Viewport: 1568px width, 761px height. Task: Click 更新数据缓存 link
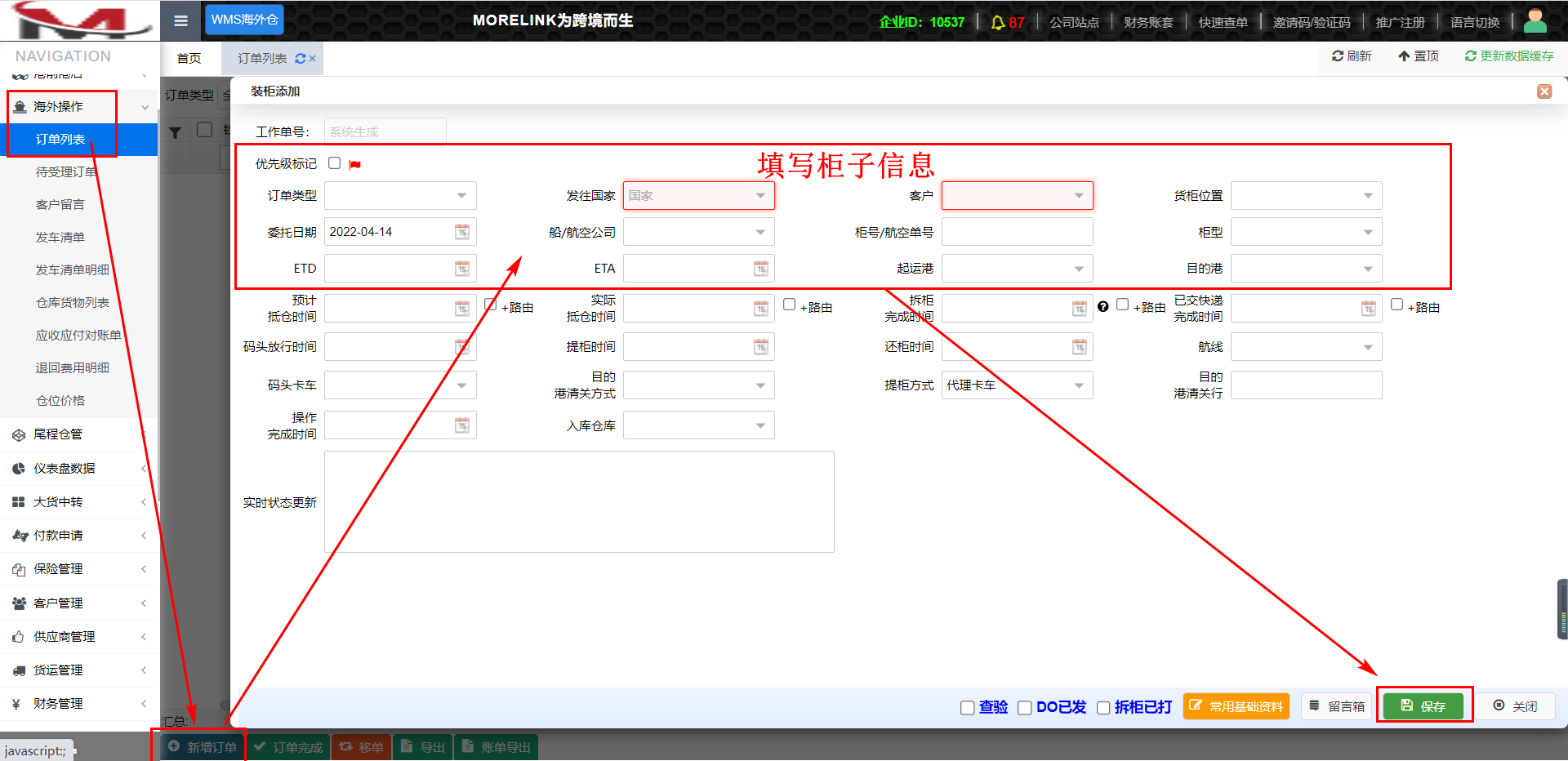click(x=1509, y=56)
